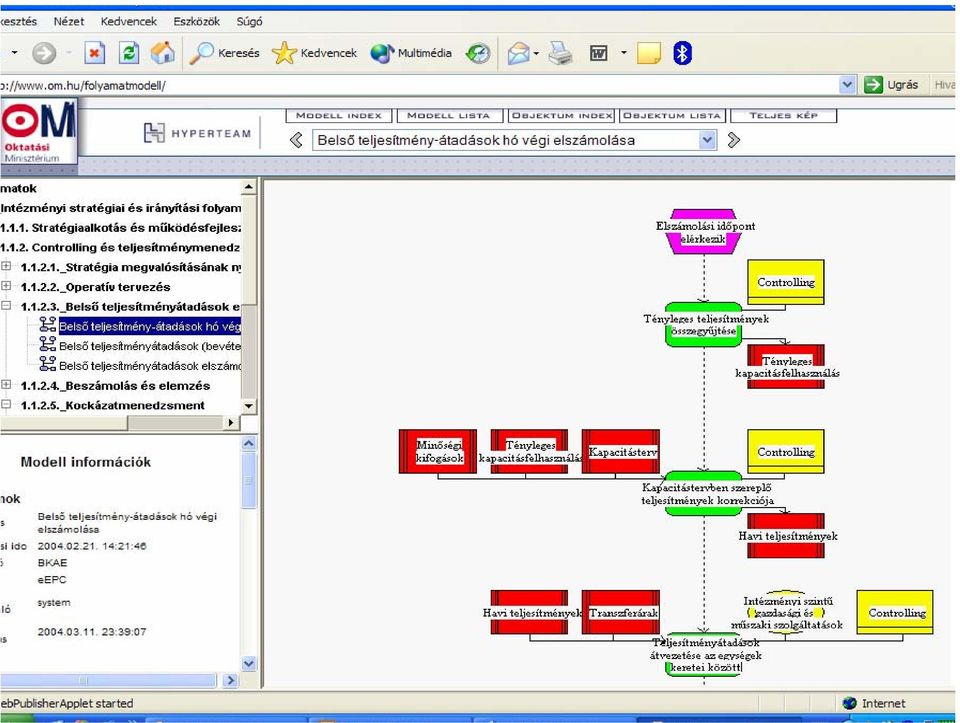Select Transzferárak red box
Image resolution: width=960 pixels, height=723 pixels.
coord(621,612)
